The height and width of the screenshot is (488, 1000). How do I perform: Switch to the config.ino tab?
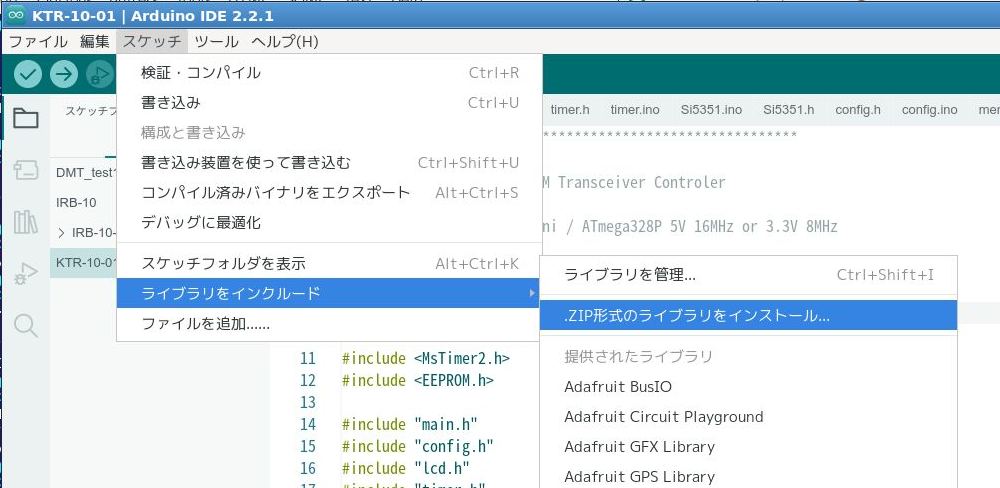click(x=929, y=110)
